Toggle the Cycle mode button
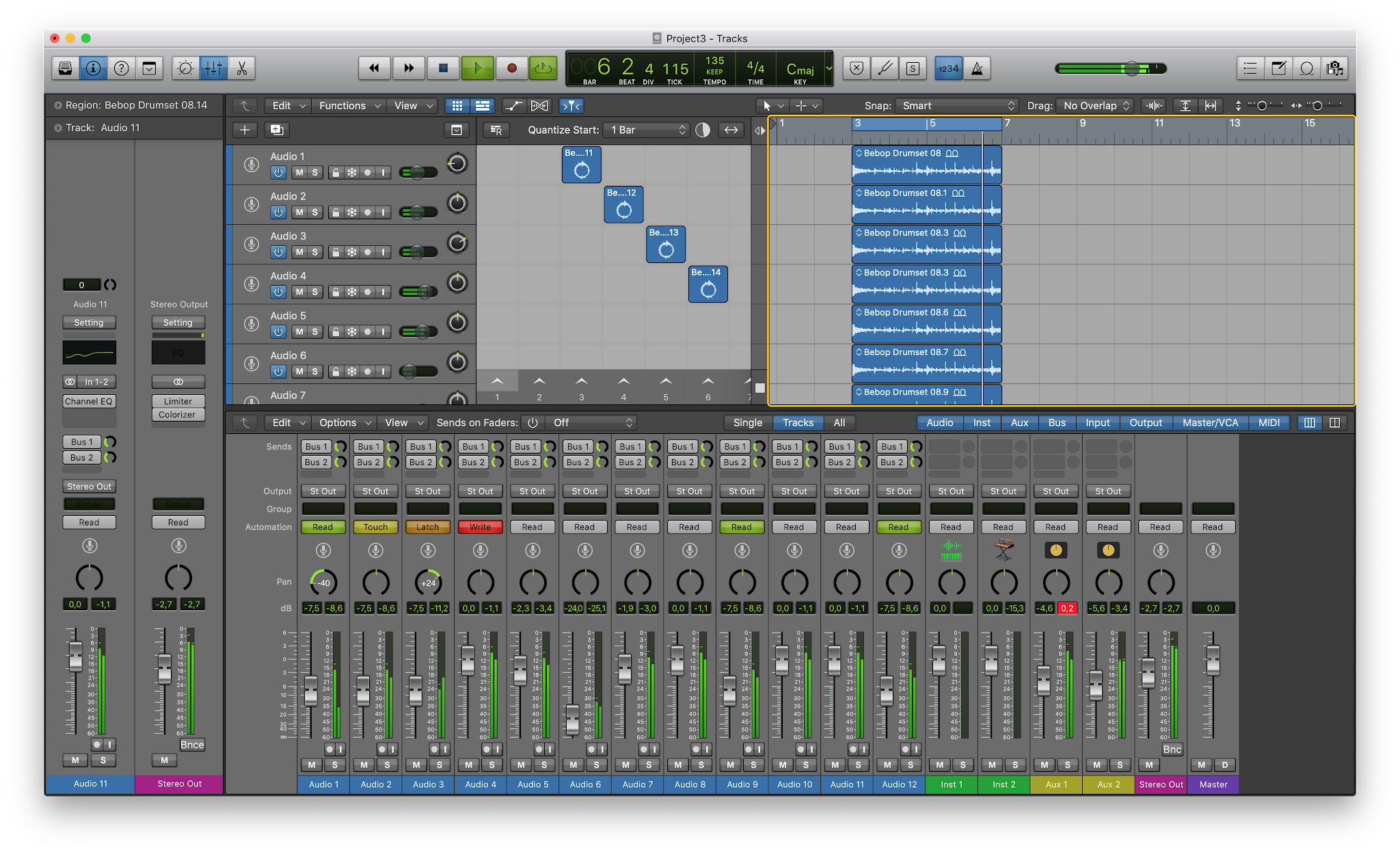 click(543, 68)
